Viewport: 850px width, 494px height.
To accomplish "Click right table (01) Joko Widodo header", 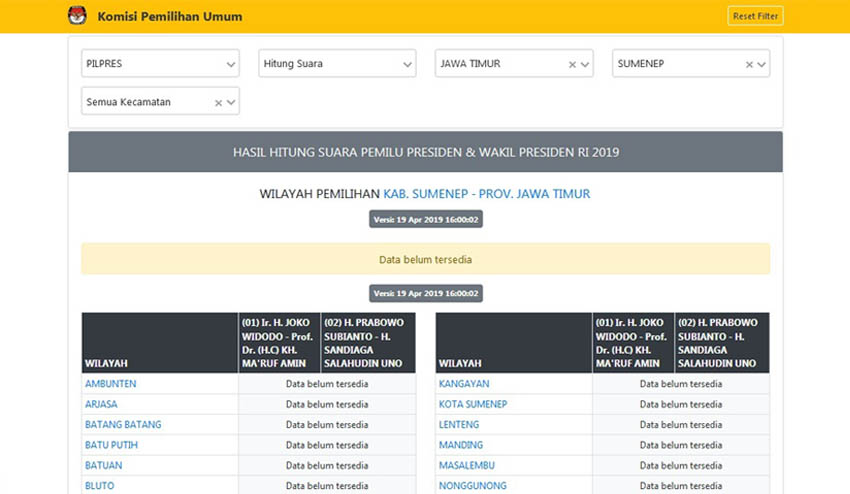I will (x=633, y=343).
